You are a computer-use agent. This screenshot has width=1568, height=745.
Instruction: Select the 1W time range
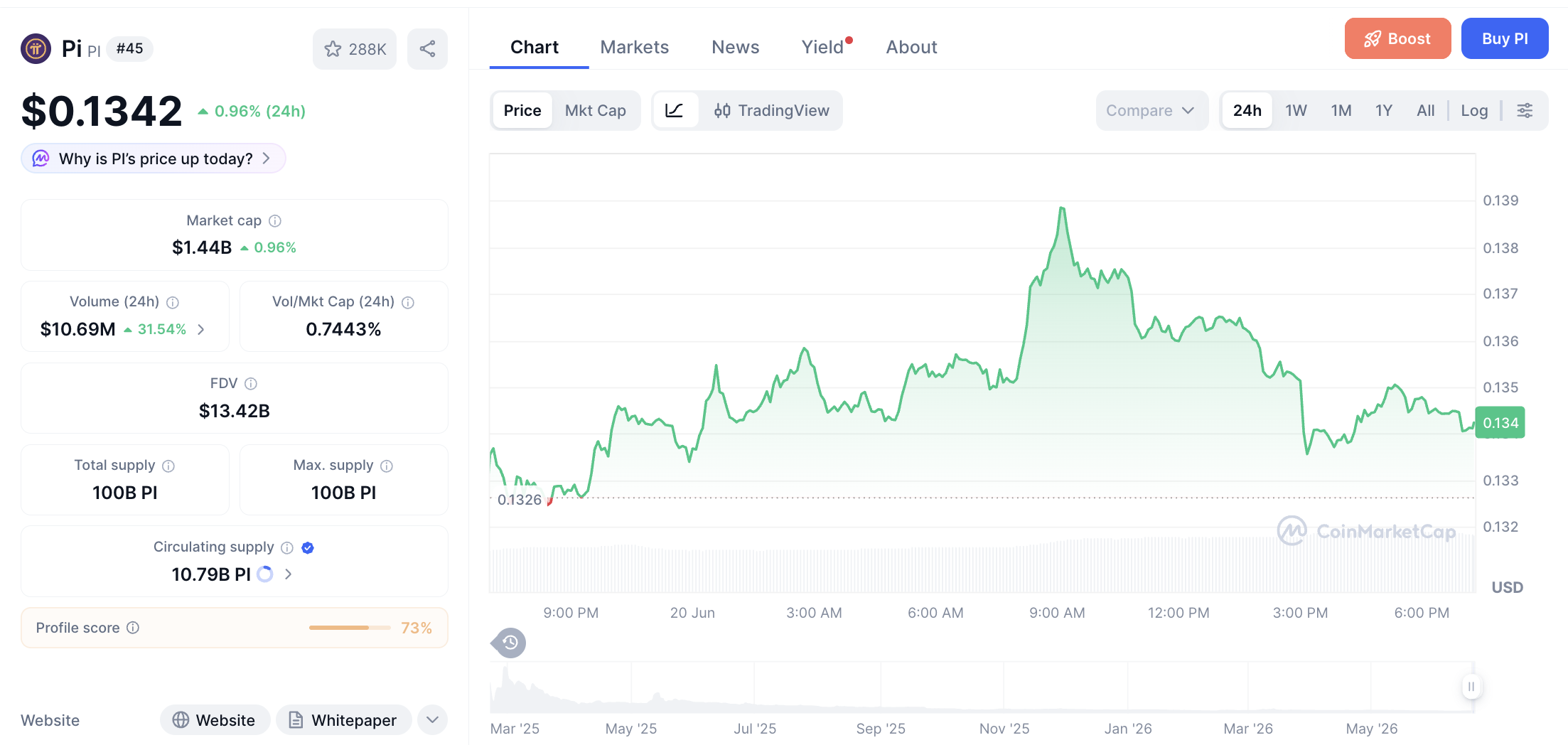coord(1296,110)
